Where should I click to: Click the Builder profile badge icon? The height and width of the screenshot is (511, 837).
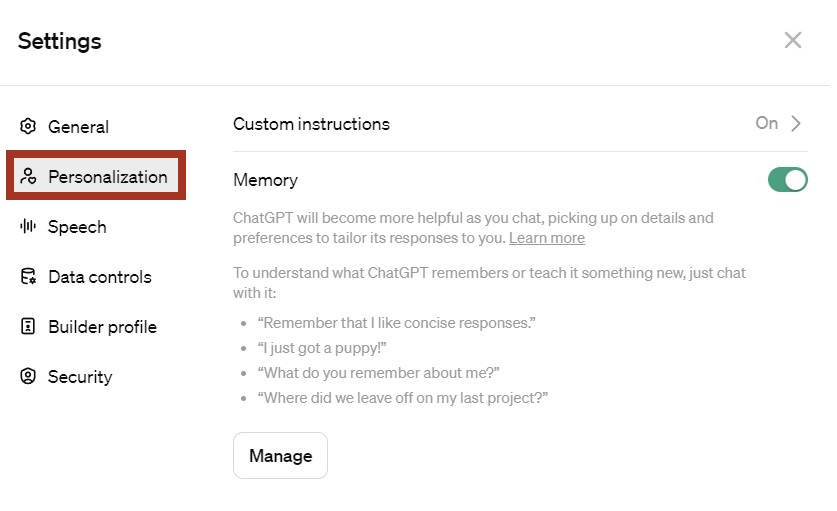point(28,327)
